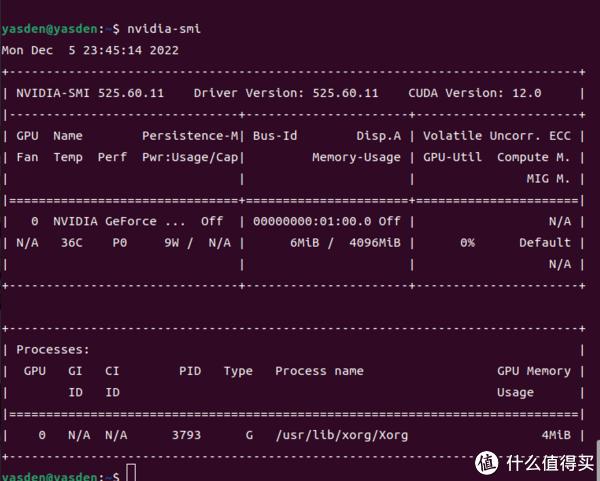Viewport: 600px width, 481px height.
Task: Click the 36C temperature reading
Action: click(72, 243)
